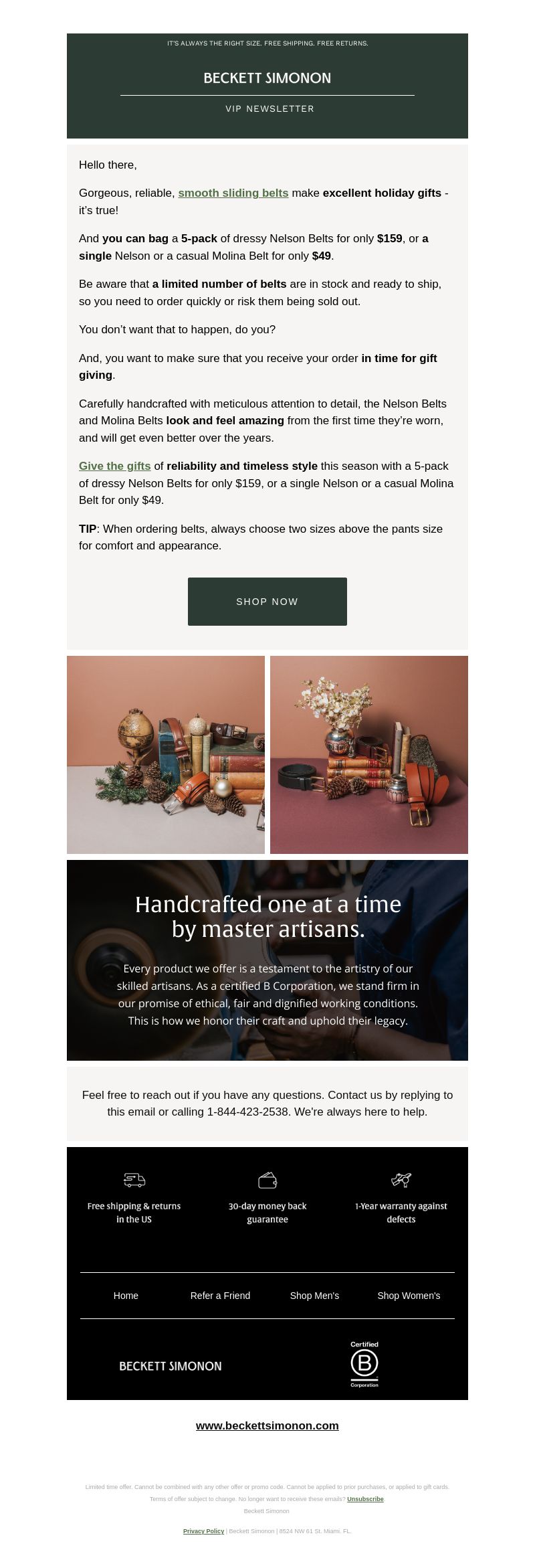Click the SHOP NOW button
The image size is (535, 1568).
coord(267,602)
